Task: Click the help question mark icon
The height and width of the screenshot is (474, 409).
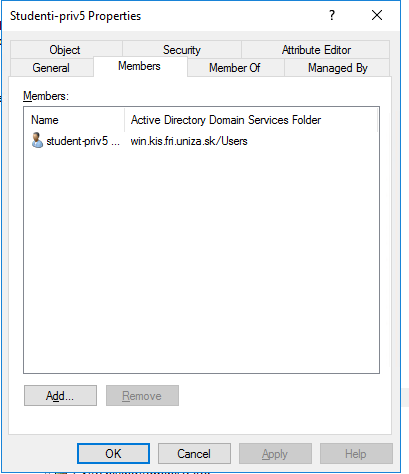Action: 332,15
